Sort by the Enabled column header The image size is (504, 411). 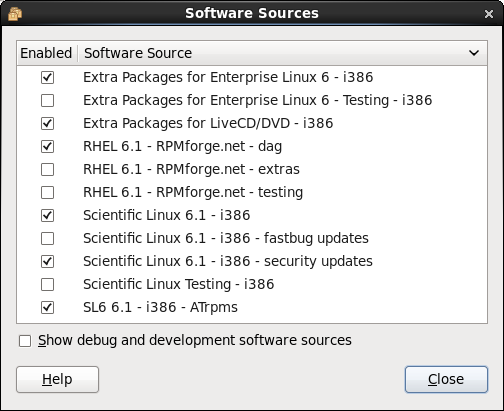[46, 53]
